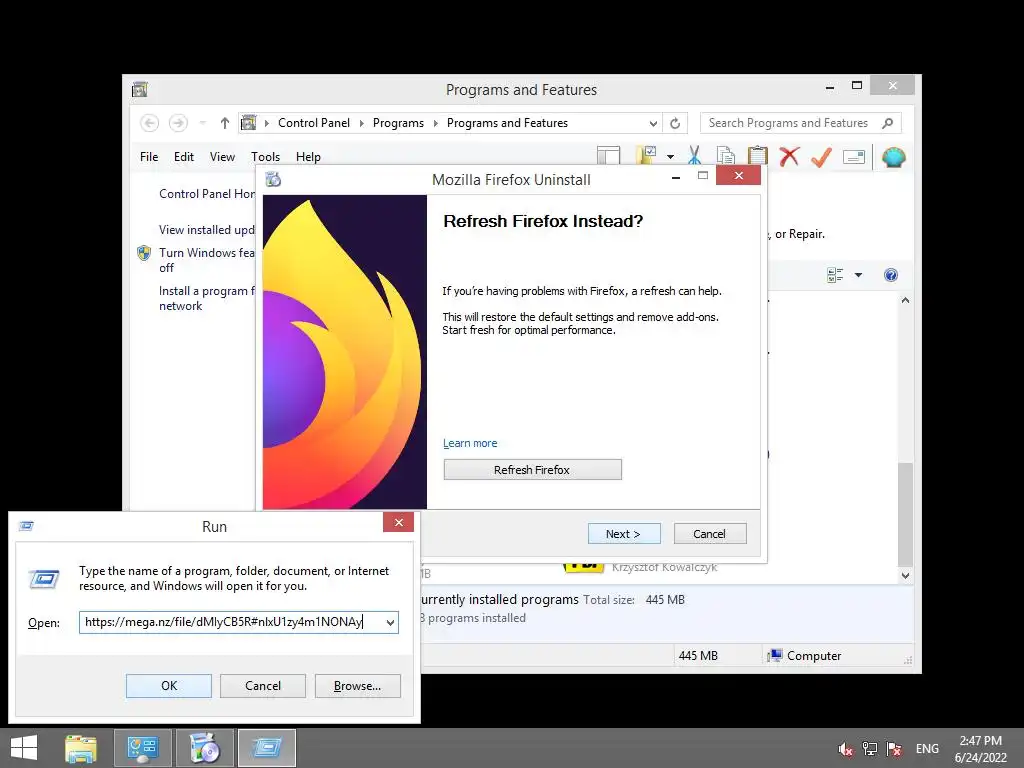Click the taskbar clock showing 2:47 PM
Image resolution: width=1024 pixels, height=768 pixels.
point(980,749)
